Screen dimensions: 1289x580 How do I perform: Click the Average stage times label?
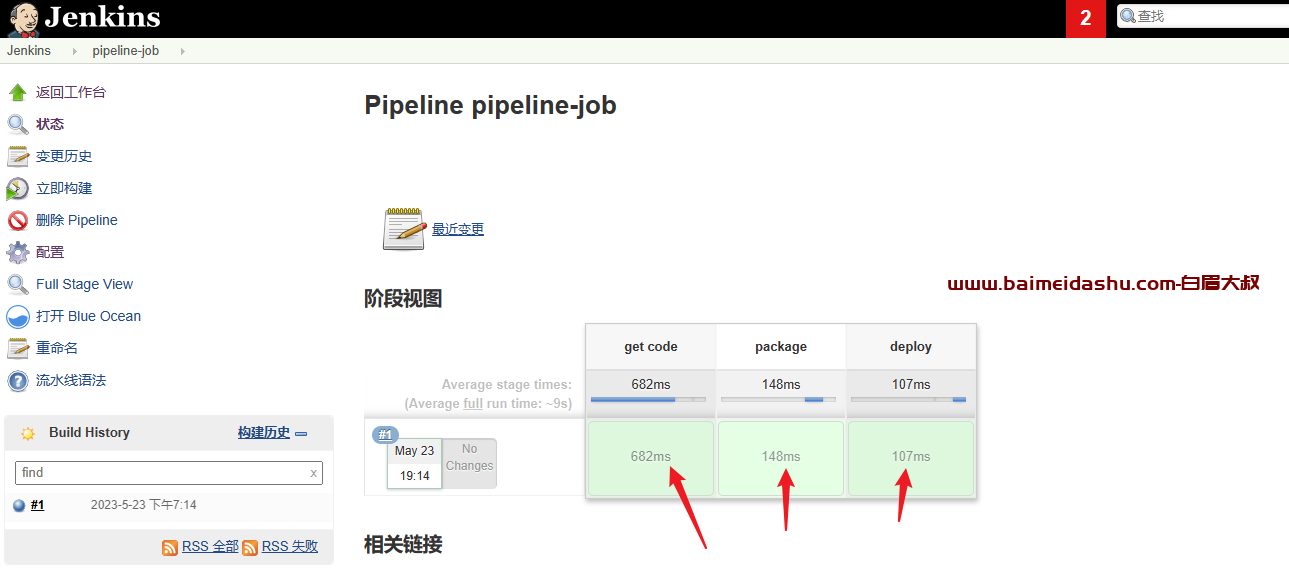pyautogui.click(x=507, y=384)
